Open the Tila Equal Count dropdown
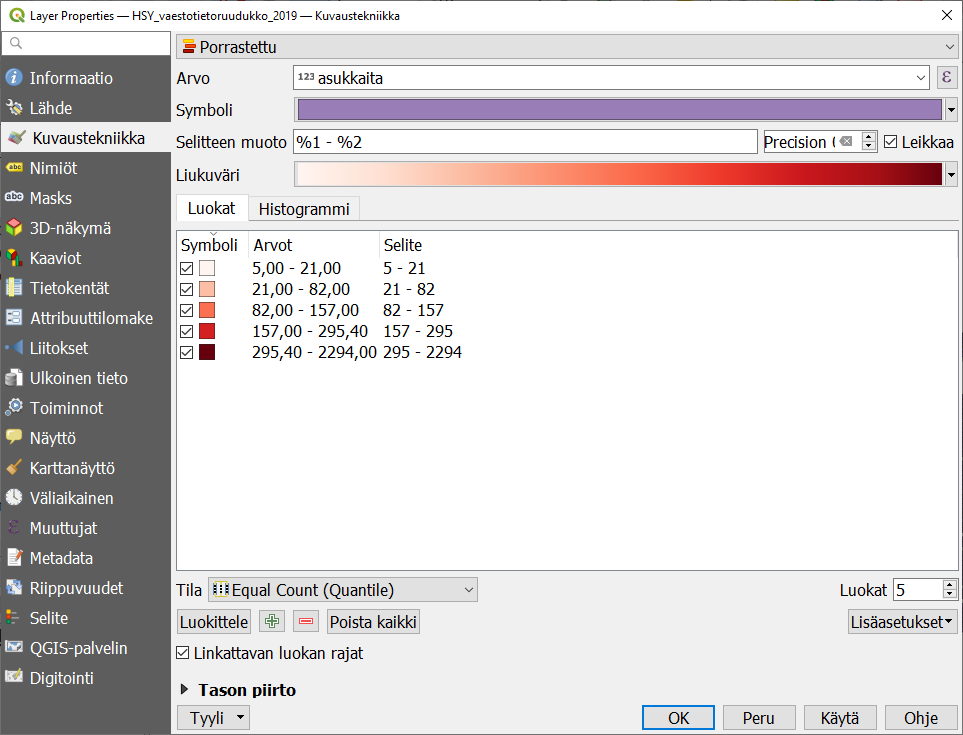Viewport: 963px width, 735px height. point(342,590)
